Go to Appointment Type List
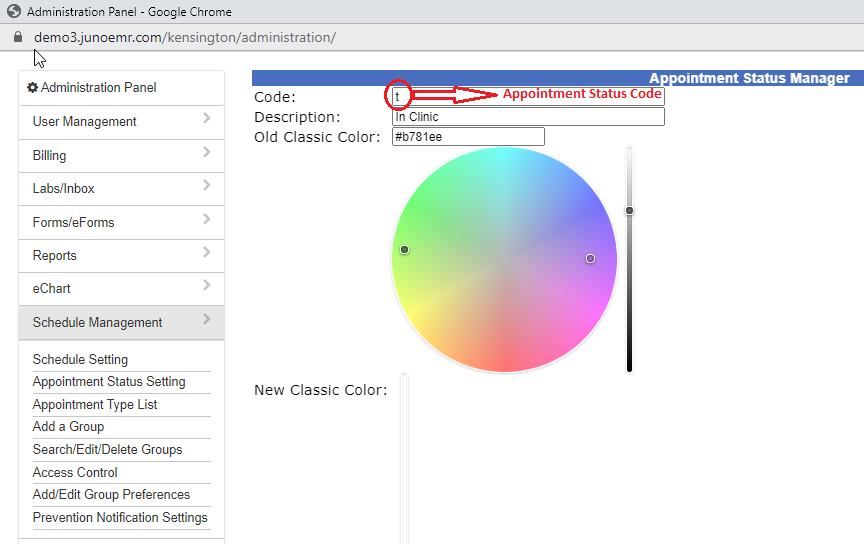The image size is (864, 544). (x=95, y=405)
